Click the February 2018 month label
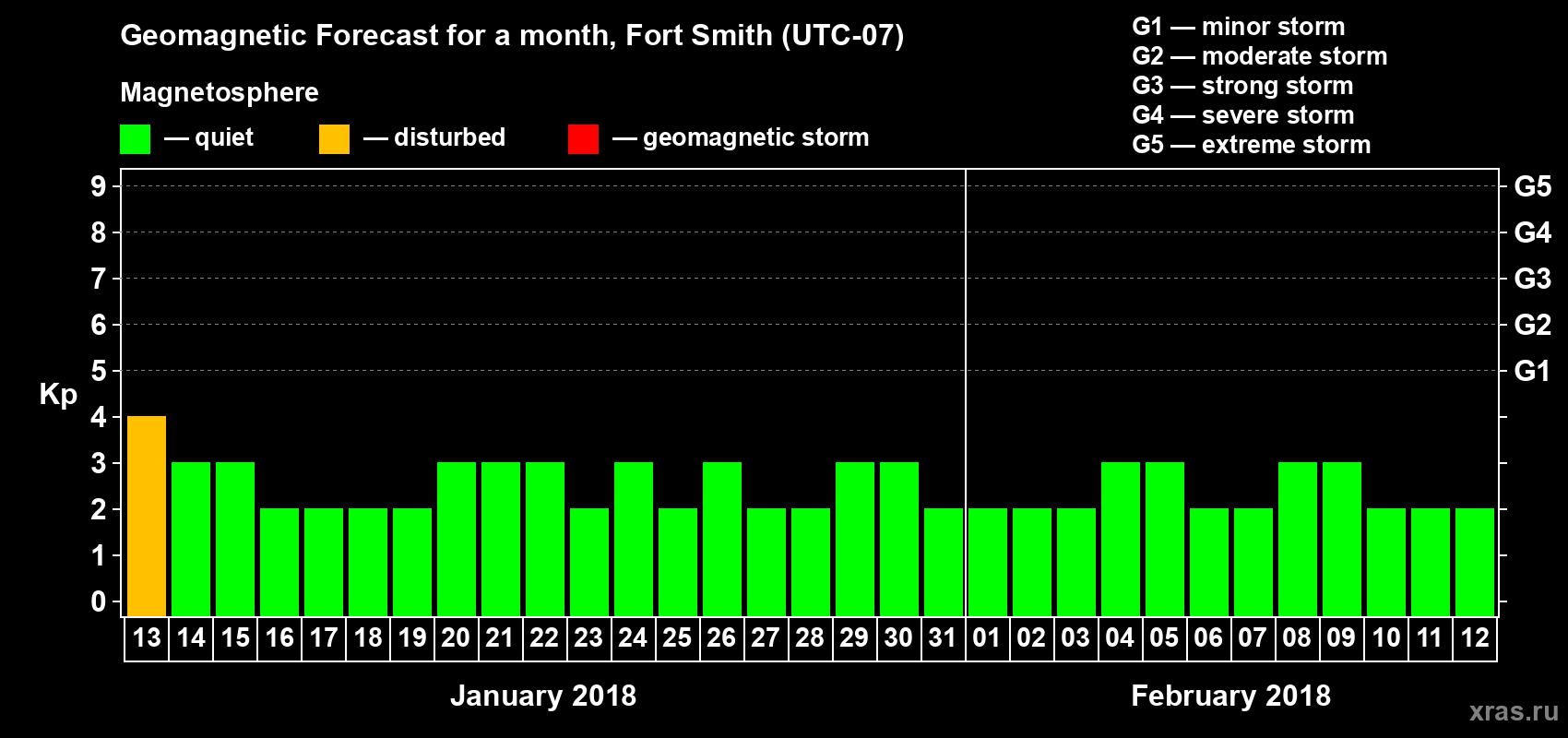Screen dimensions: 1568x738 [x=1231, y=696]
